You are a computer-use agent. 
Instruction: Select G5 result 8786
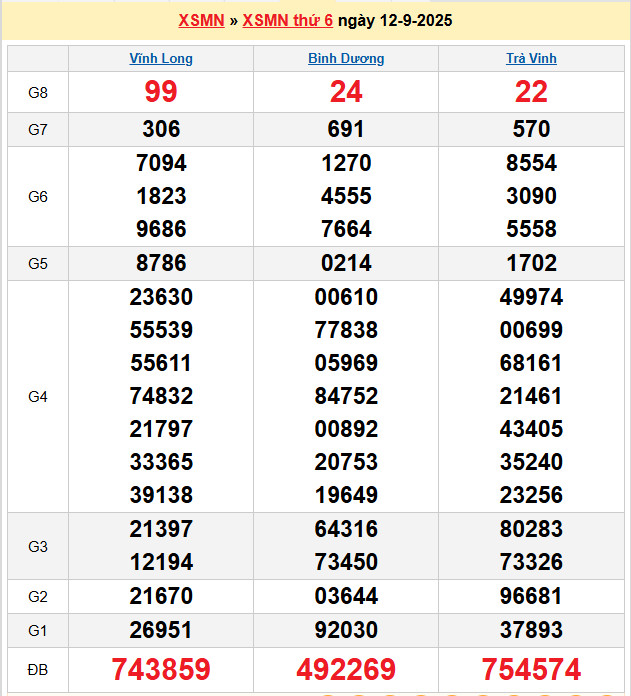(x=161, y=263)
